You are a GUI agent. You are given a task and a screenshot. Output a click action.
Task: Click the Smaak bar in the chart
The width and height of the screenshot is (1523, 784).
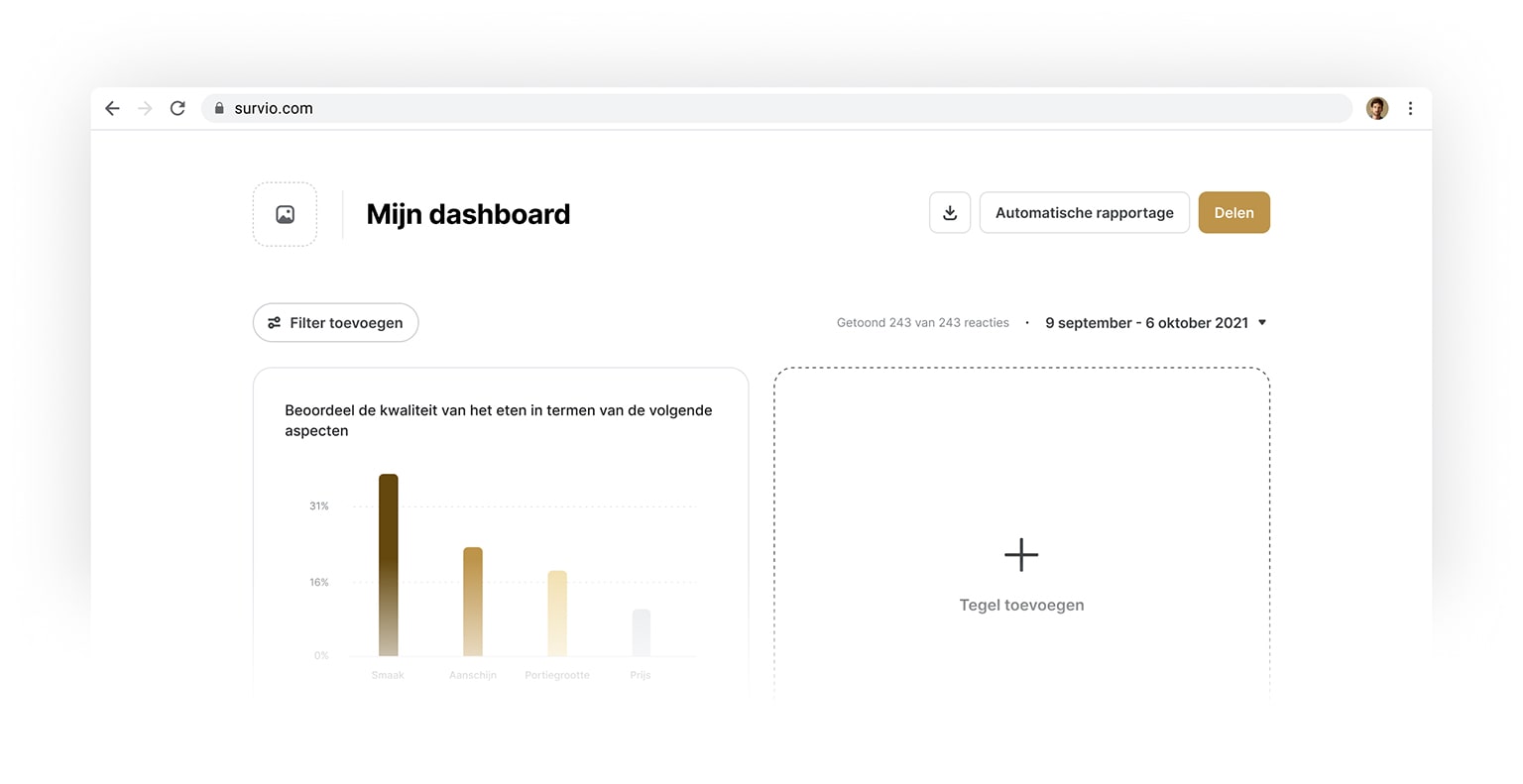coord(387,565)
